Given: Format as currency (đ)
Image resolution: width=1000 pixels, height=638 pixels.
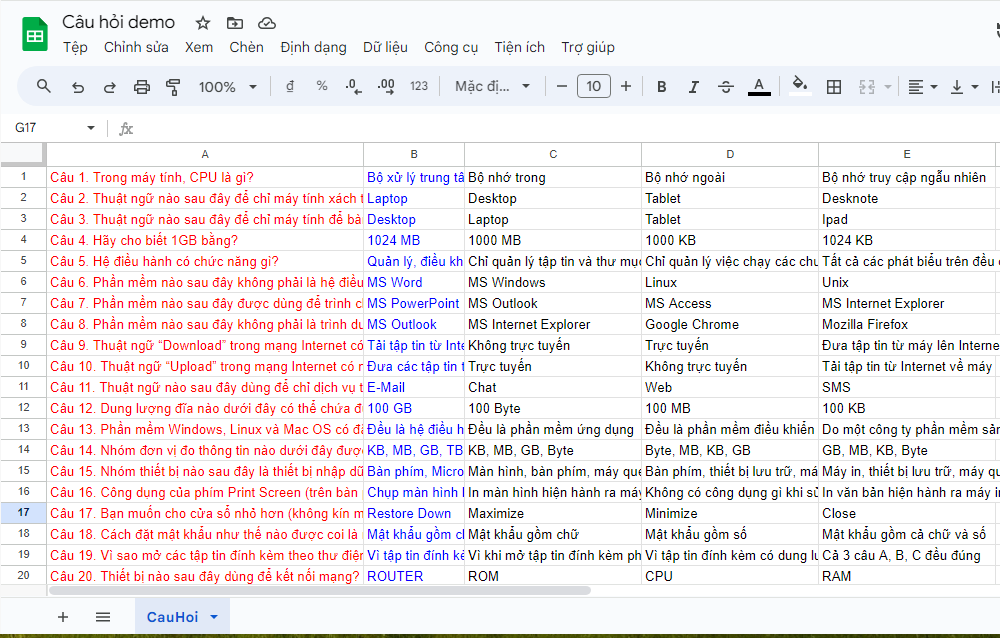Looking at the screenshot, I should click(290, 86).
